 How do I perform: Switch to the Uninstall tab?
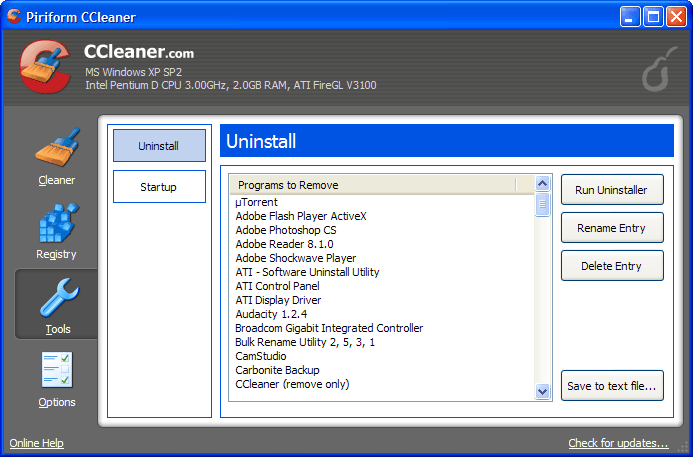159,146
